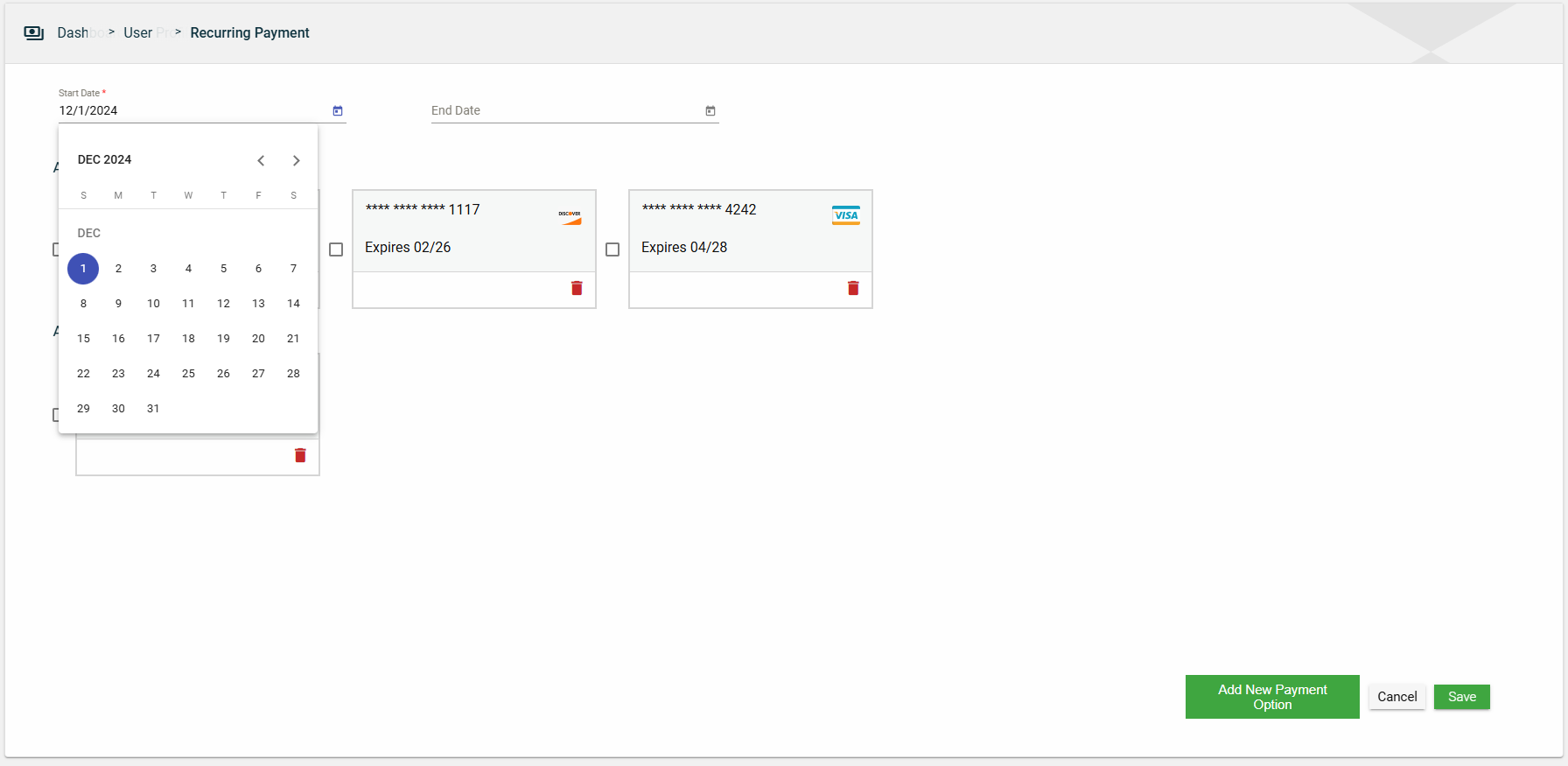Advance to the next month in calendar
The image size is (1568, 766).
296,160
